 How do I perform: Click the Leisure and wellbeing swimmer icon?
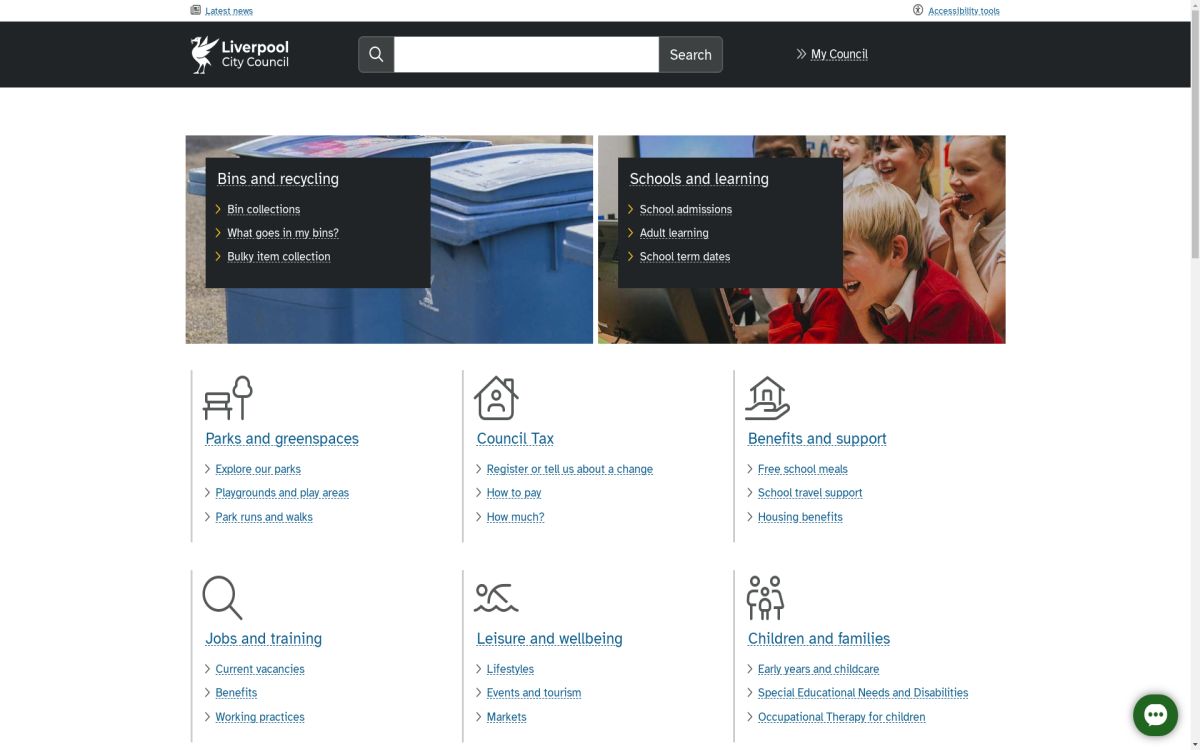click(496, 597)
